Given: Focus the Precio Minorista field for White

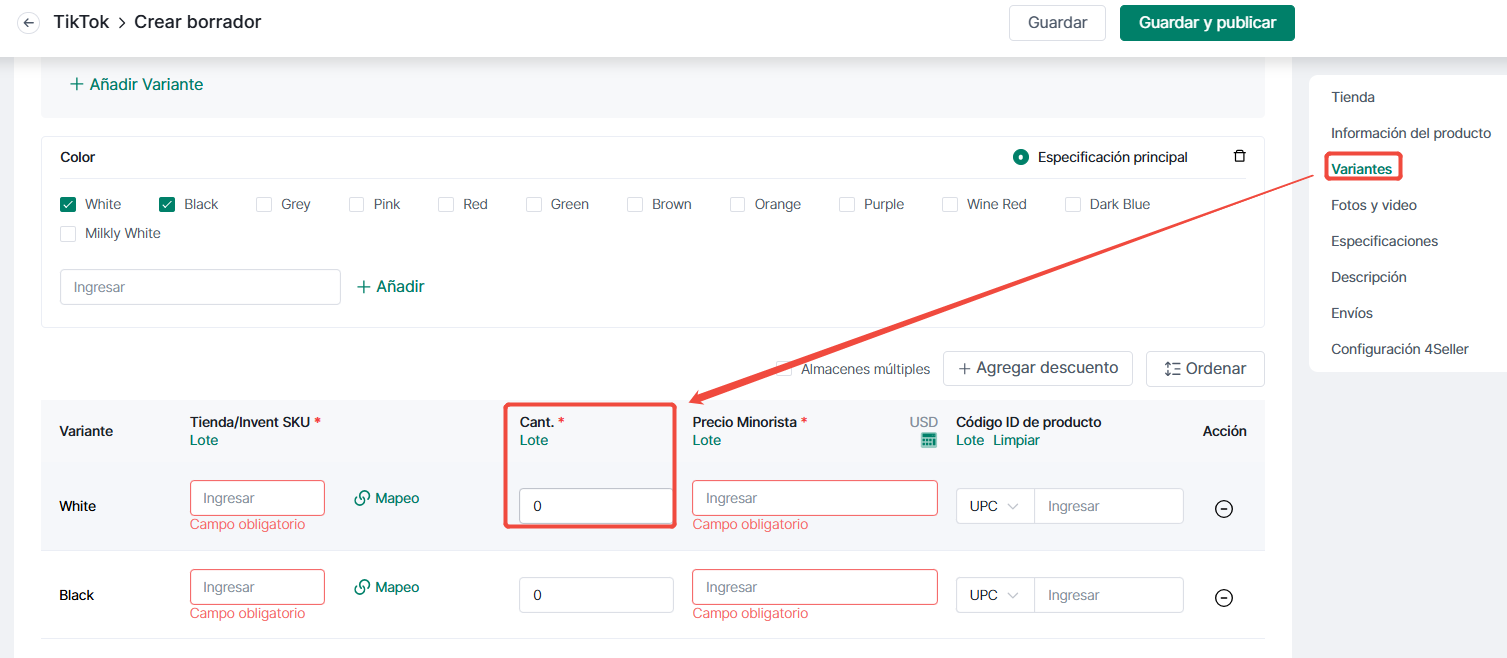Looking at the screenshot, I should [815, 498].
